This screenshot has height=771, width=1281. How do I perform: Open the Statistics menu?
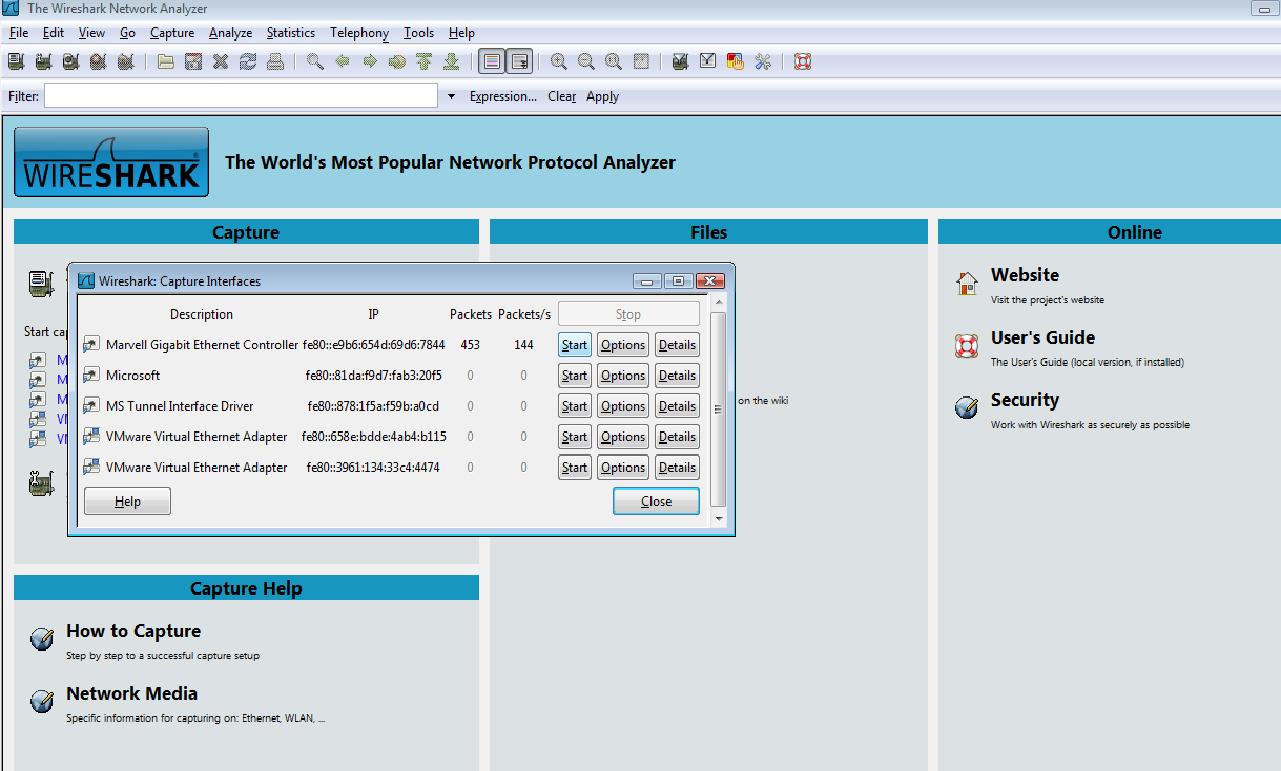point(290,32)
